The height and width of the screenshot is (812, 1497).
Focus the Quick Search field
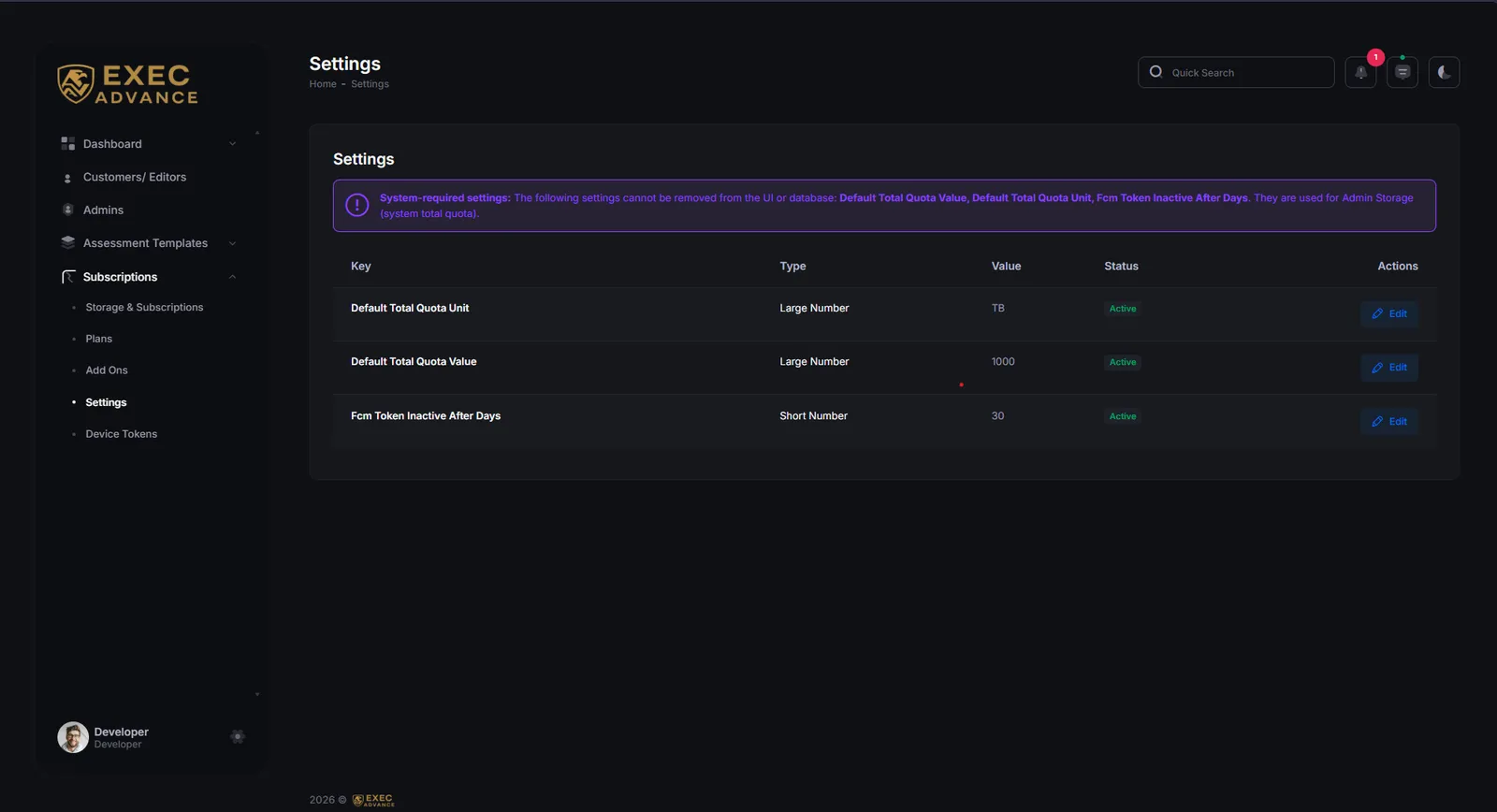(x=1236, y=72)
